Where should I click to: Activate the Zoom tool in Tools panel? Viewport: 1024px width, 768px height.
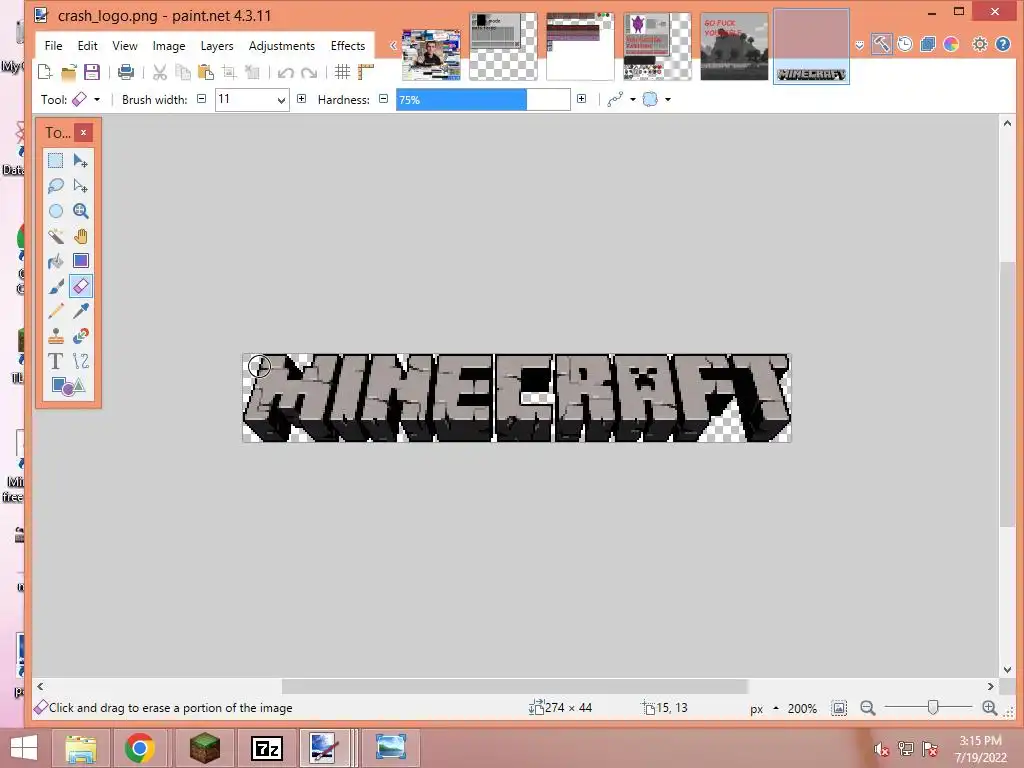[x=81, y=211]
